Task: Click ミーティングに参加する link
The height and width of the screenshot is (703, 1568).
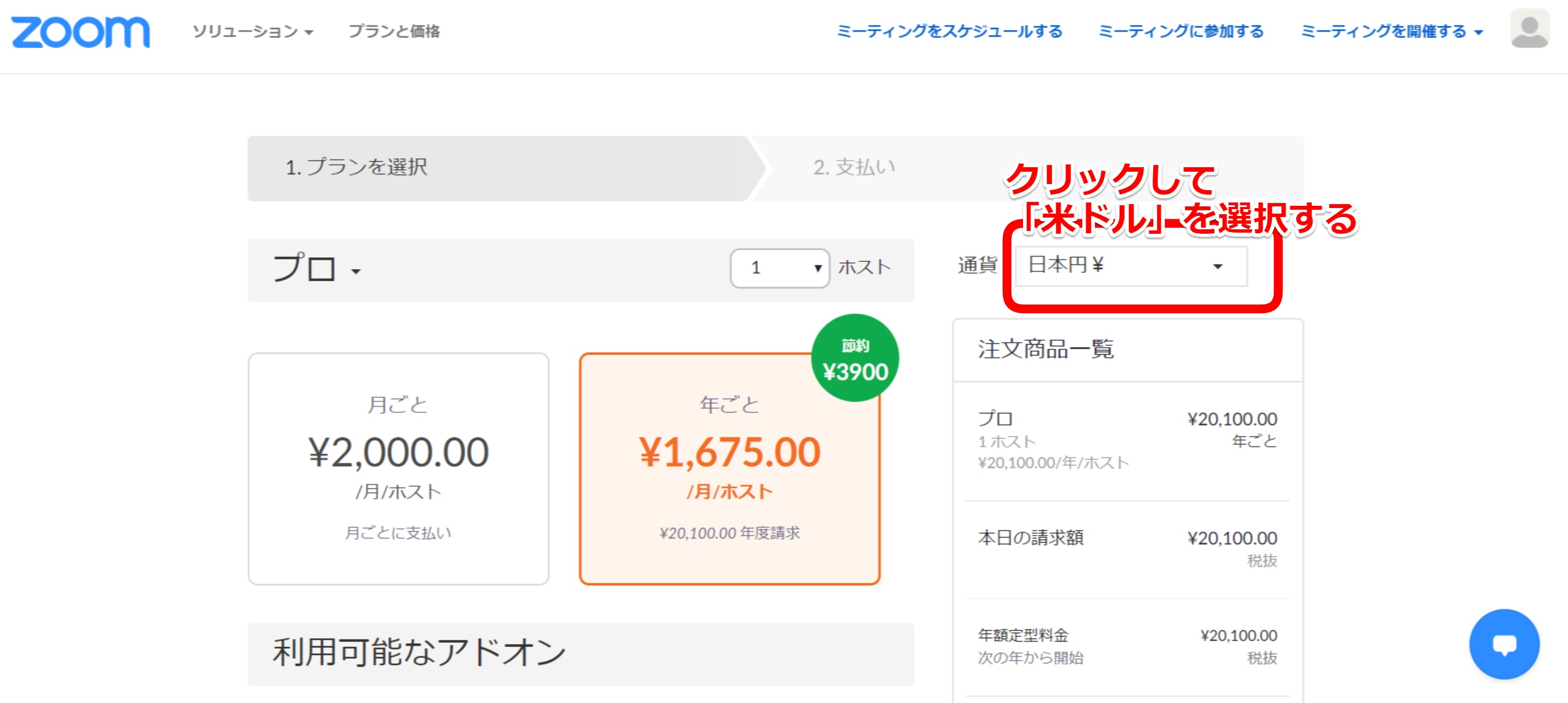Action: tap(1181, 32)
